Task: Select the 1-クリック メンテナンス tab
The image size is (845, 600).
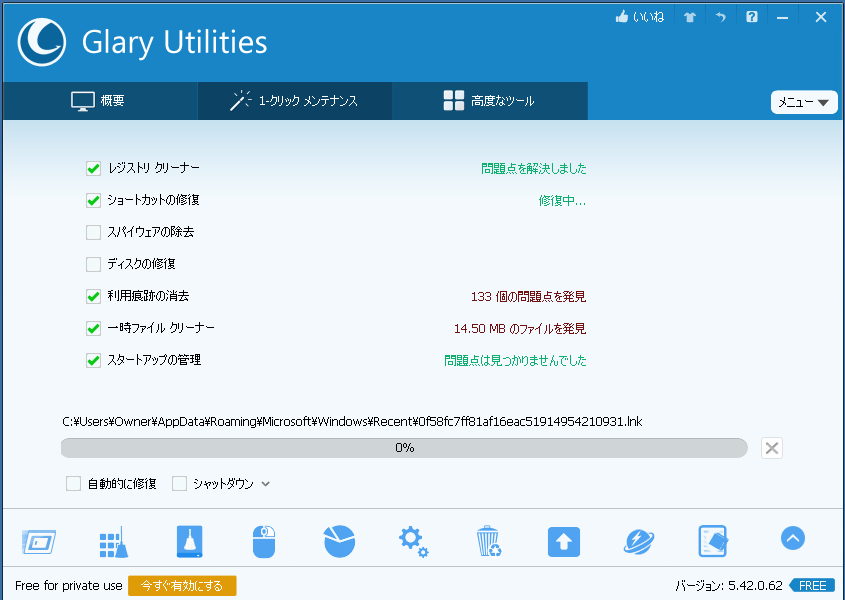Action: point(295,101)
